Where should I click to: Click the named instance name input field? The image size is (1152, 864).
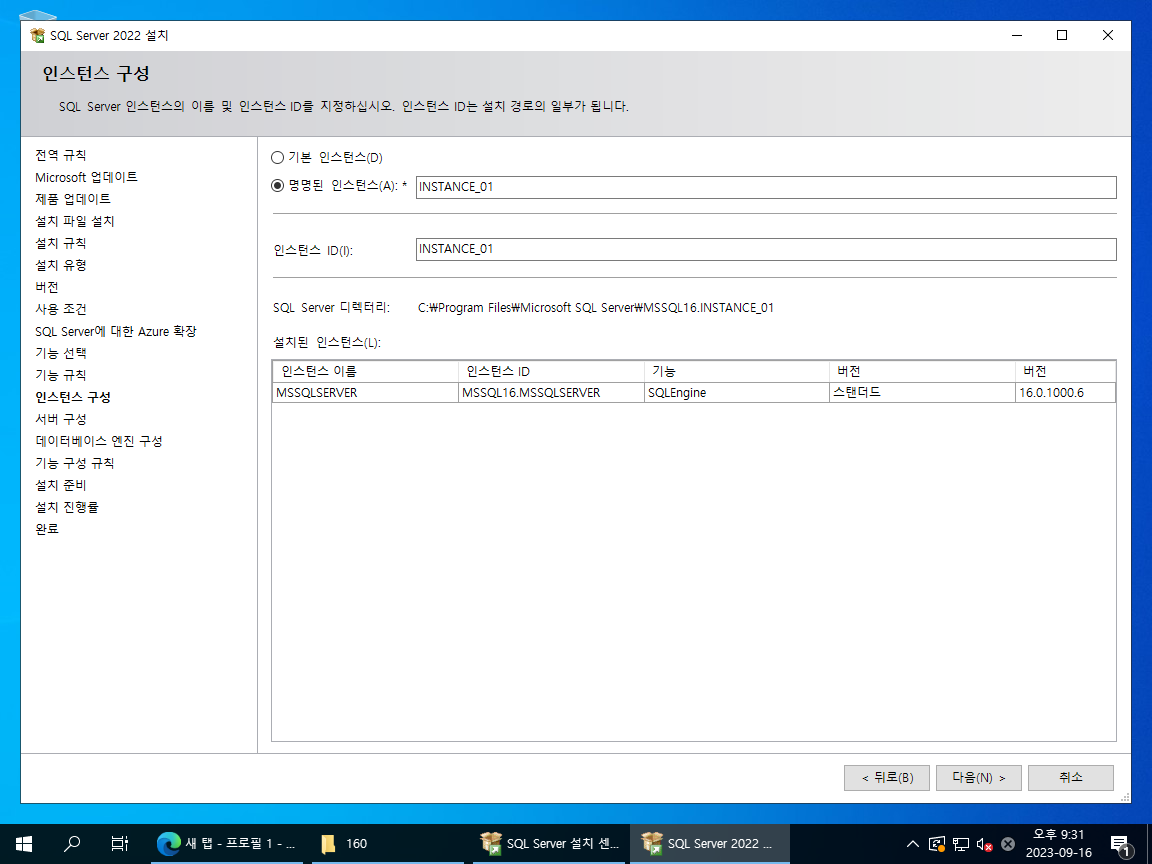[x=766, y=187]
